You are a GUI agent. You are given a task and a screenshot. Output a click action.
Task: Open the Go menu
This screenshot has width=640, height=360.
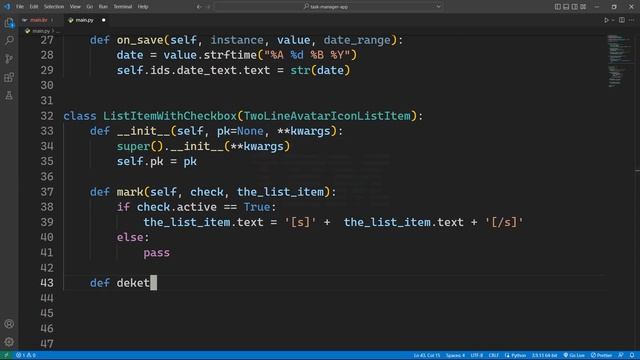(x=89, y=7)
